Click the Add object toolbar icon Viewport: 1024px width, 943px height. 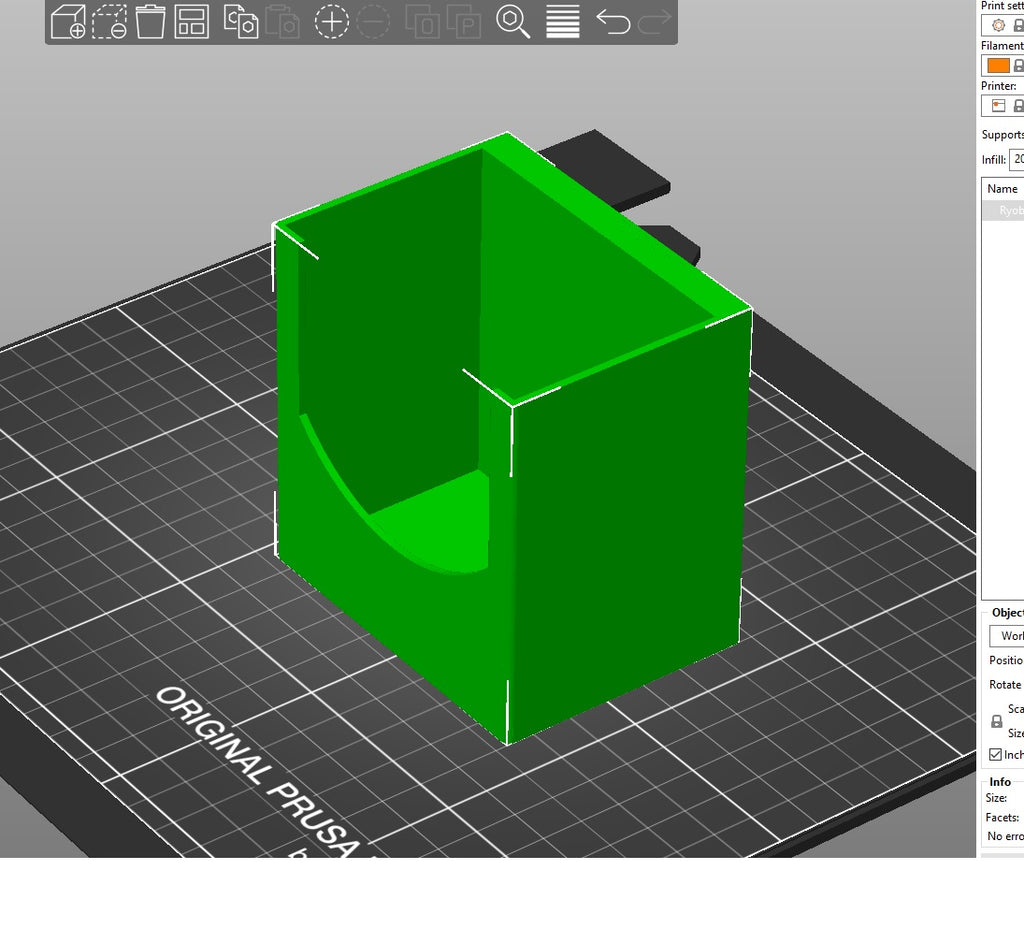(68, 22)
